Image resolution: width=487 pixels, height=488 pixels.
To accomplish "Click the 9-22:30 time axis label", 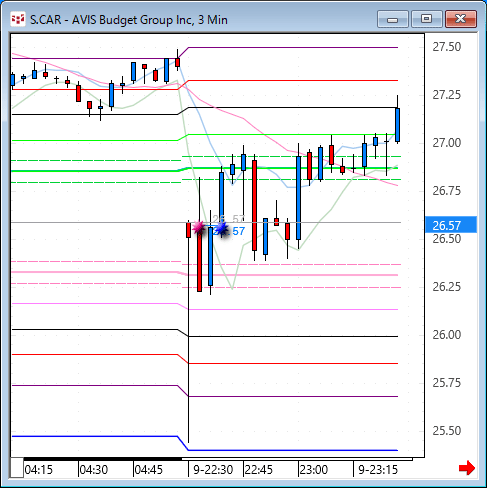I will pyautogui.click(x=213, y=470).
